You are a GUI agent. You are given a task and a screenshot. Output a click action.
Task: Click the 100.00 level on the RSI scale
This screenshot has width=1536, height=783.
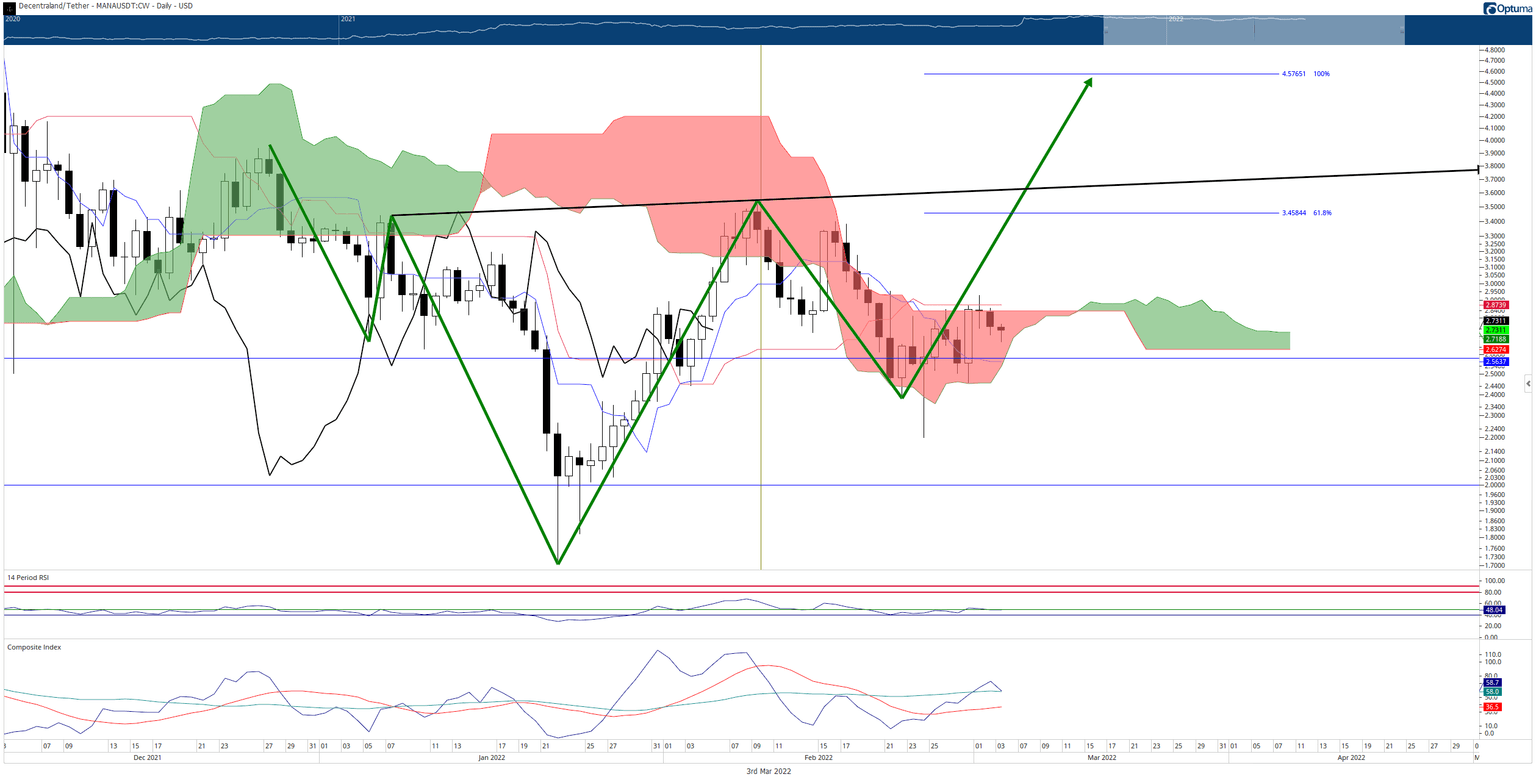coord(1497,581)
